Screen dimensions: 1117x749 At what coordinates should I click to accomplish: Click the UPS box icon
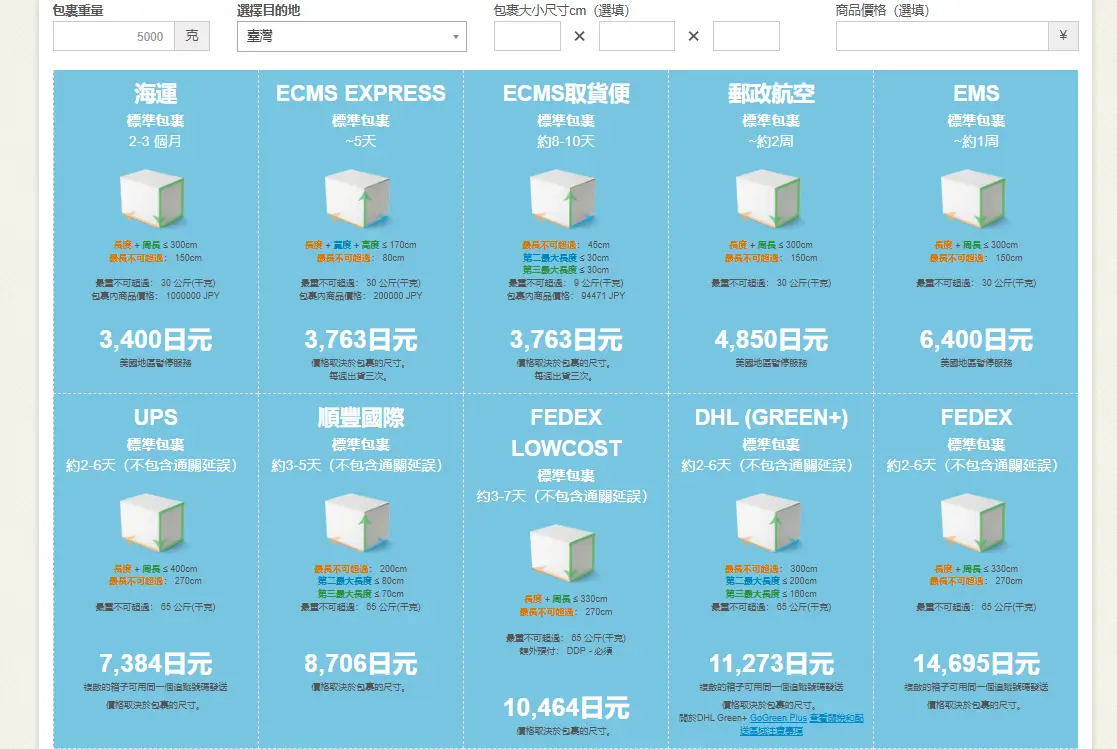pos(152,523)
